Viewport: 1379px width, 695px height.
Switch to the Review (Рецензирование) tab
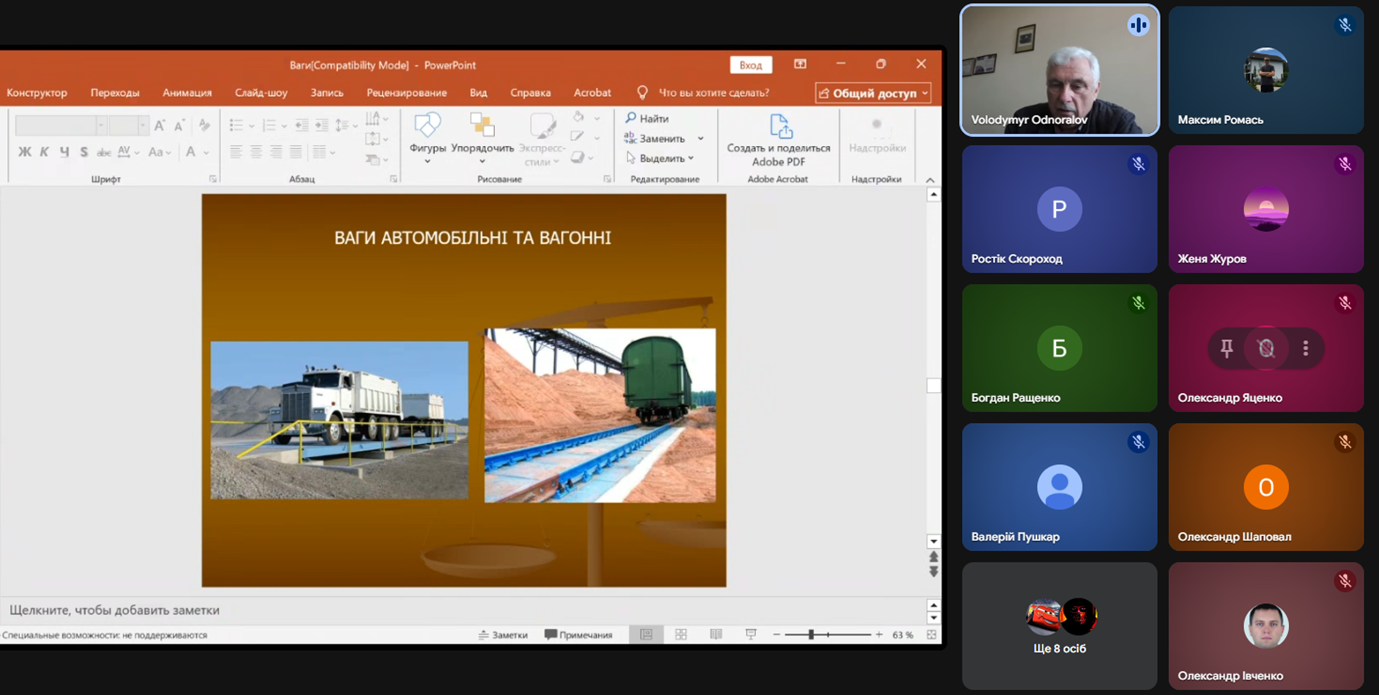[406, 93]
